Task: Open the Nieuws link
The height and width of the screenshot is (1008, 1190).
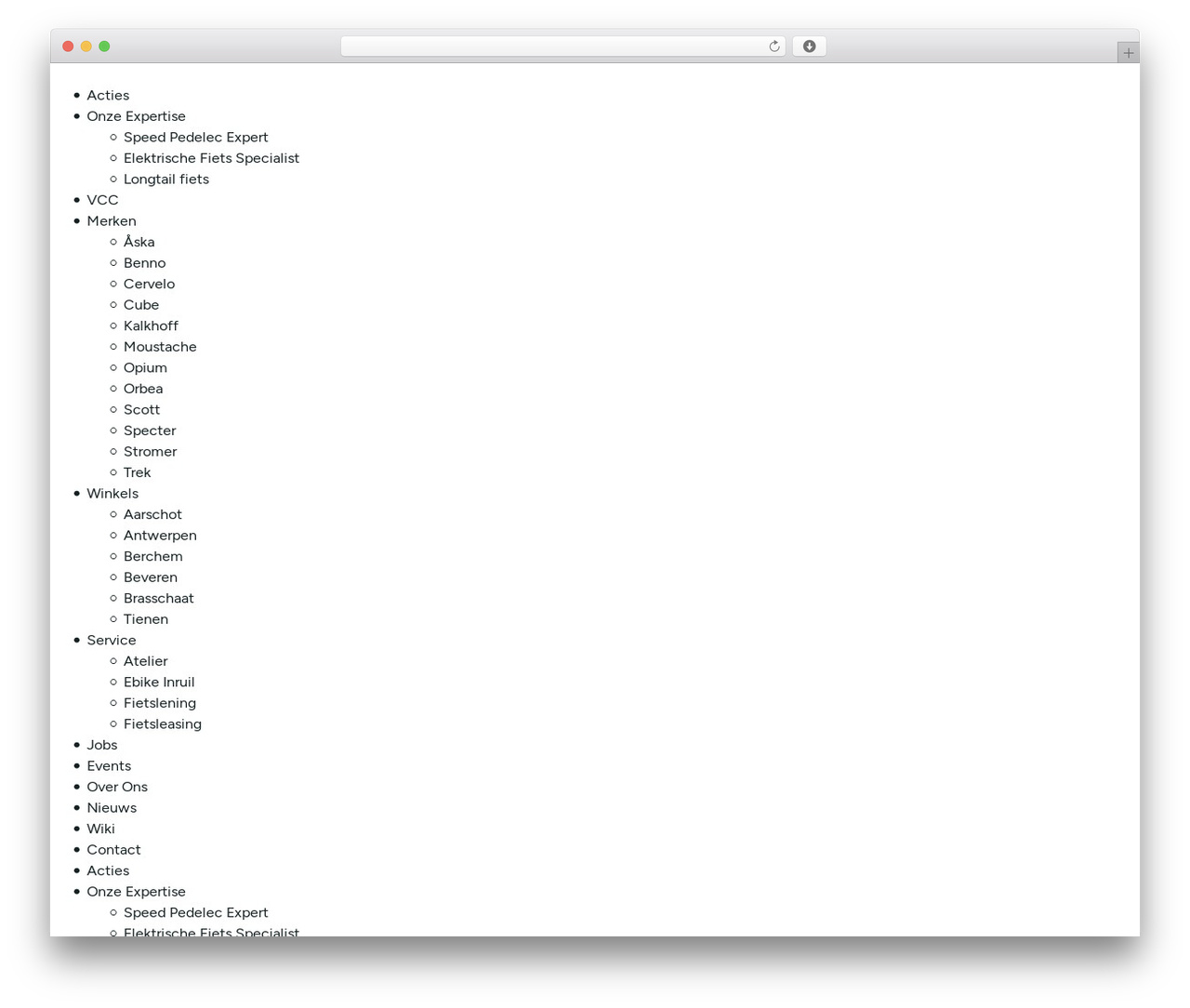Action: point(112,807)
